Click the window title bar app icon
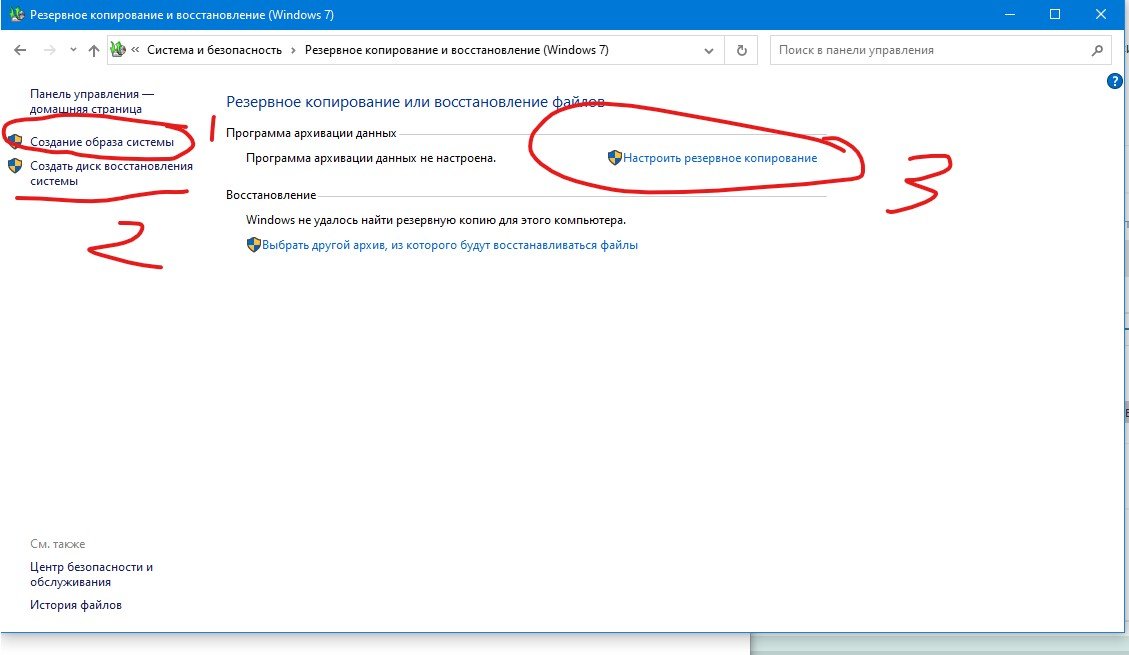Image resolution: width=1129 pixels, height=655 pixels. tap(16, 14)
